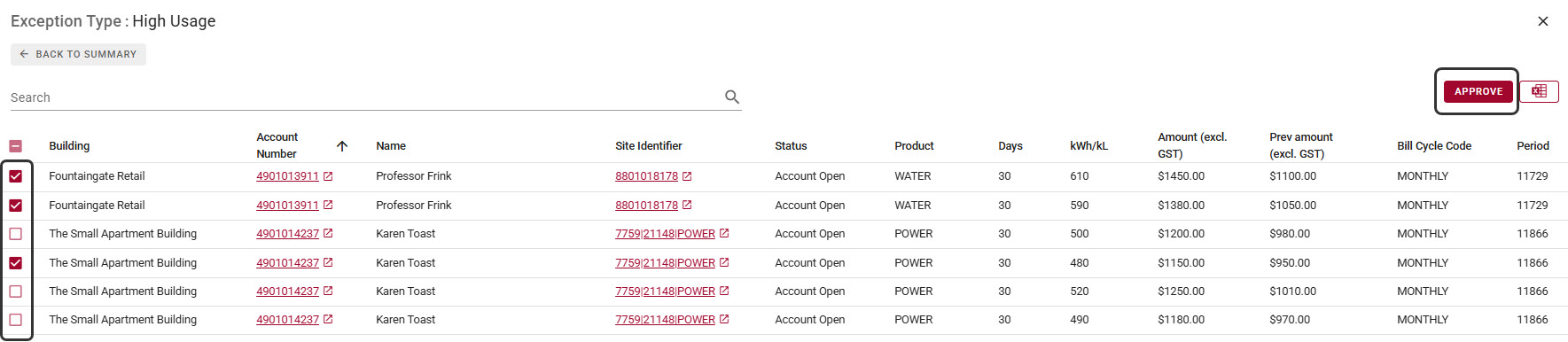Open account external-link icon in $1180.00 row
Image resolution: width=1568 pixels, height=342 pixels.
click(328, 320)
